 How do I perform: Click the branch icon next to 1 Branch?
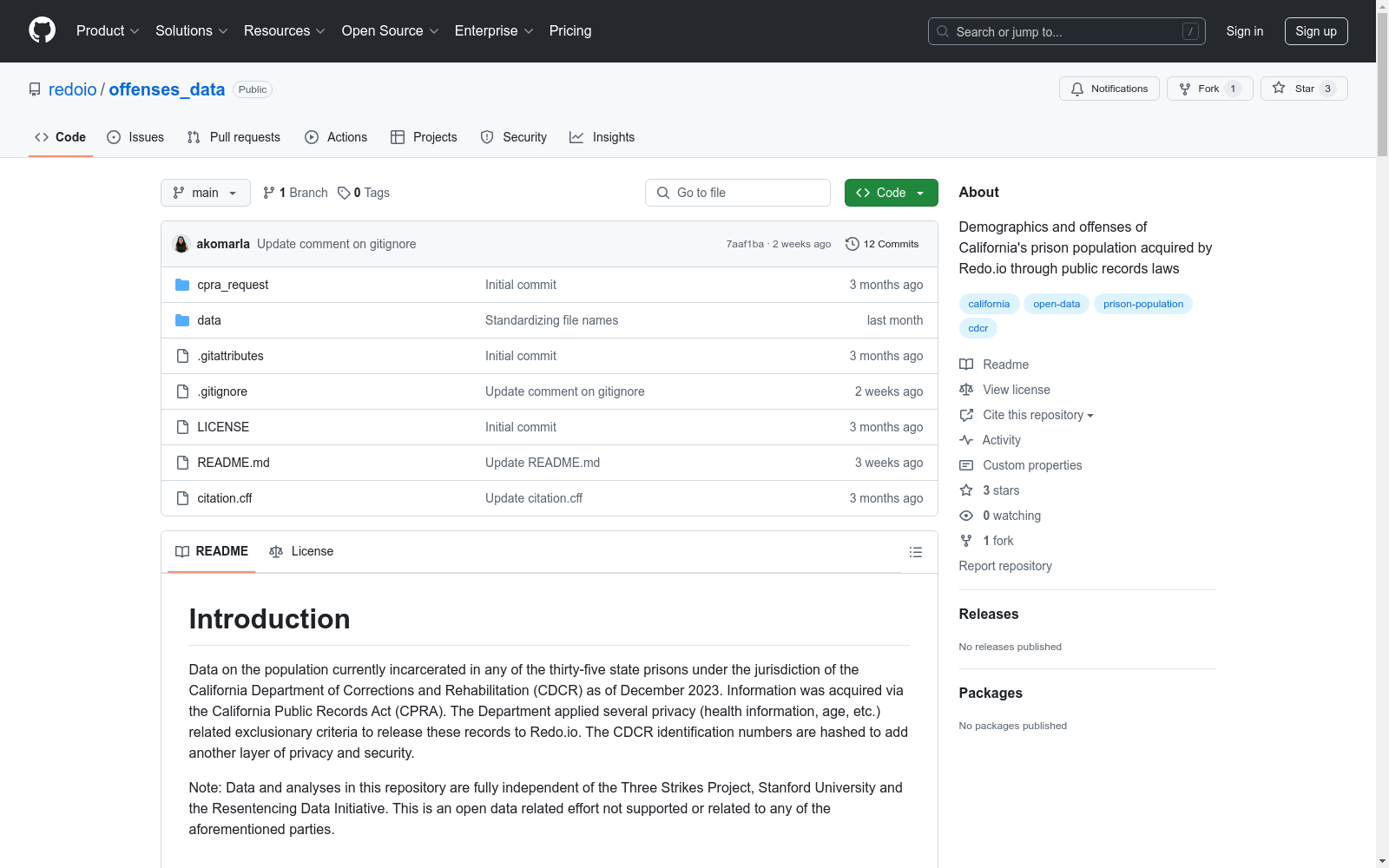tap(269, 193)
